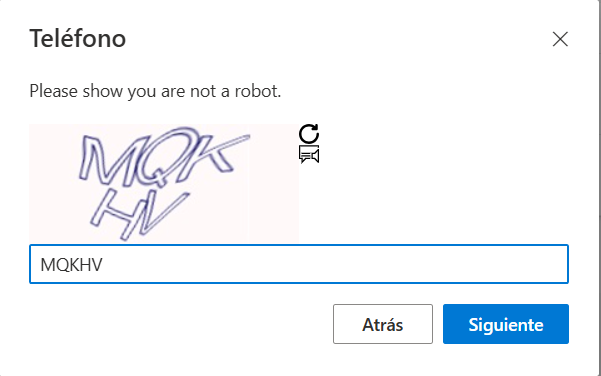Click the distorted MQKHV captcha image
Image resolution: width=601 pixels, height=376 pixels.
coord(164,183)
